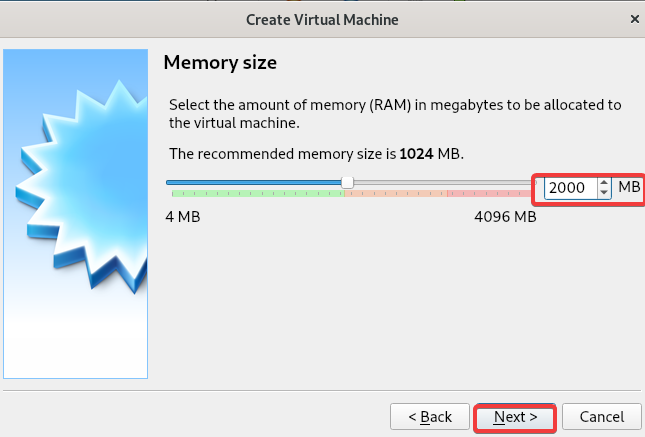Click the 4 MB minimum label
Screen dimensions: 645x437
[x=183, y=217]
